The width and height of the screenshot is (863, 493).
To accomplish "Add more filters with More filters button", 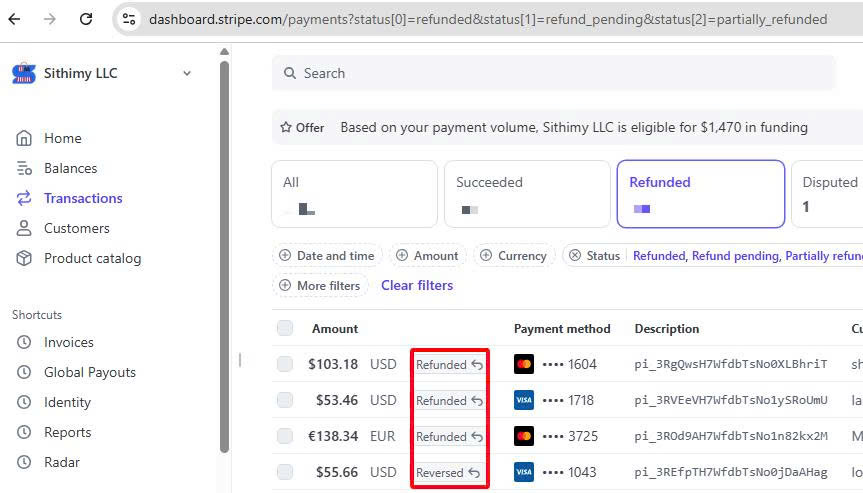I will pos(320,286).
